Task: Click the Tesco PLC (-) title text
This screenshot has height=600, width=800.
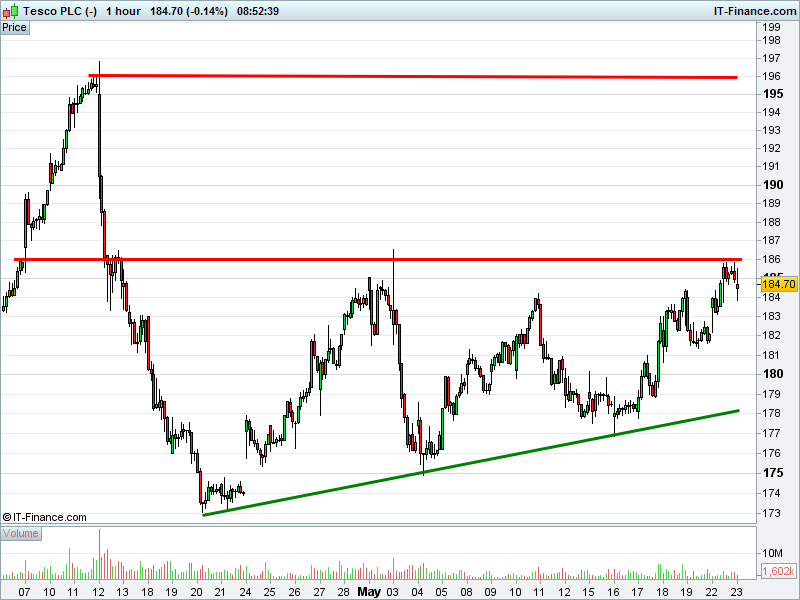Action: [60, 11]
